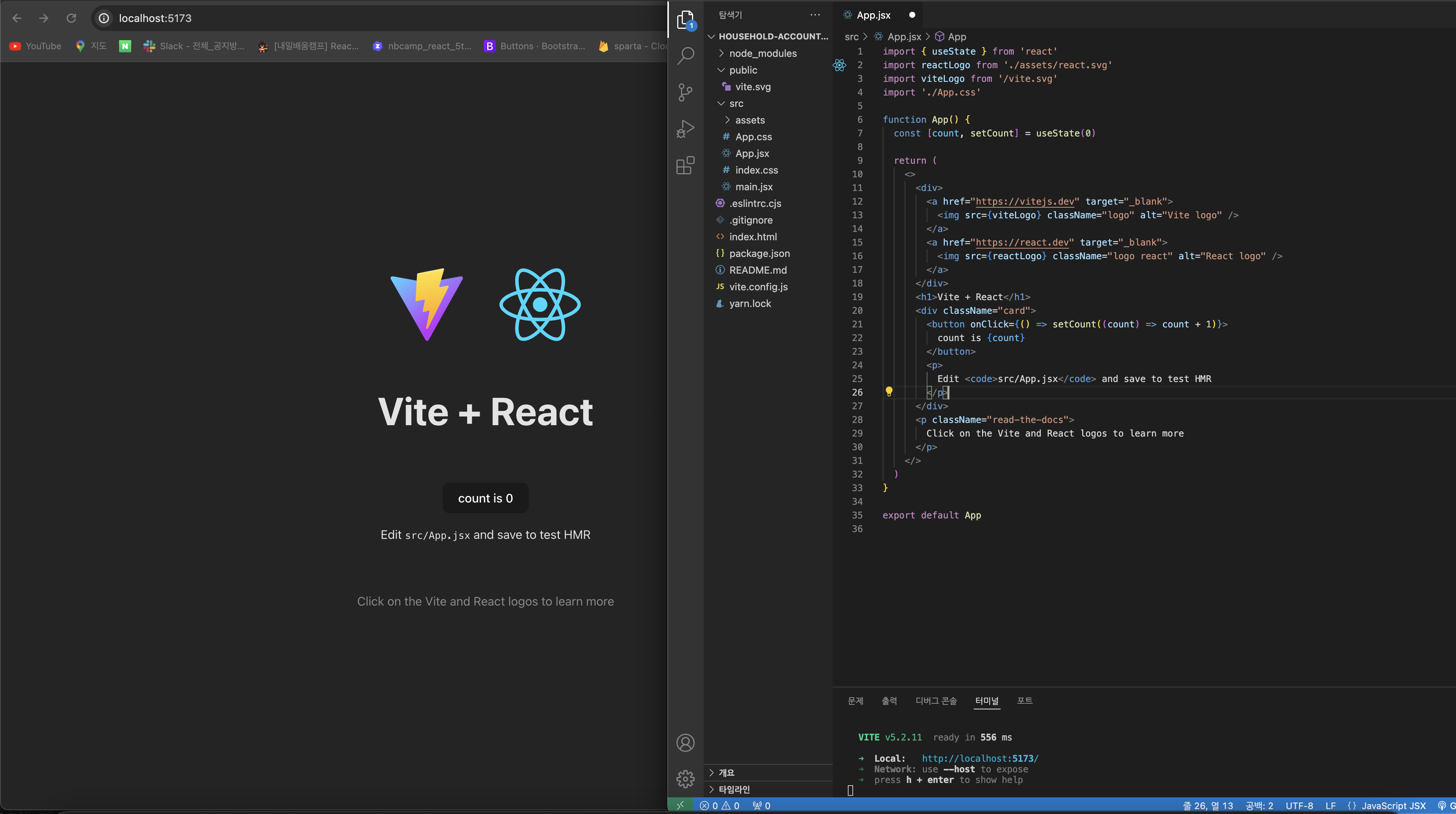Open the Manage gear settings
Viewport: 1456px width, 814px height.
click(x=685, y=779)
